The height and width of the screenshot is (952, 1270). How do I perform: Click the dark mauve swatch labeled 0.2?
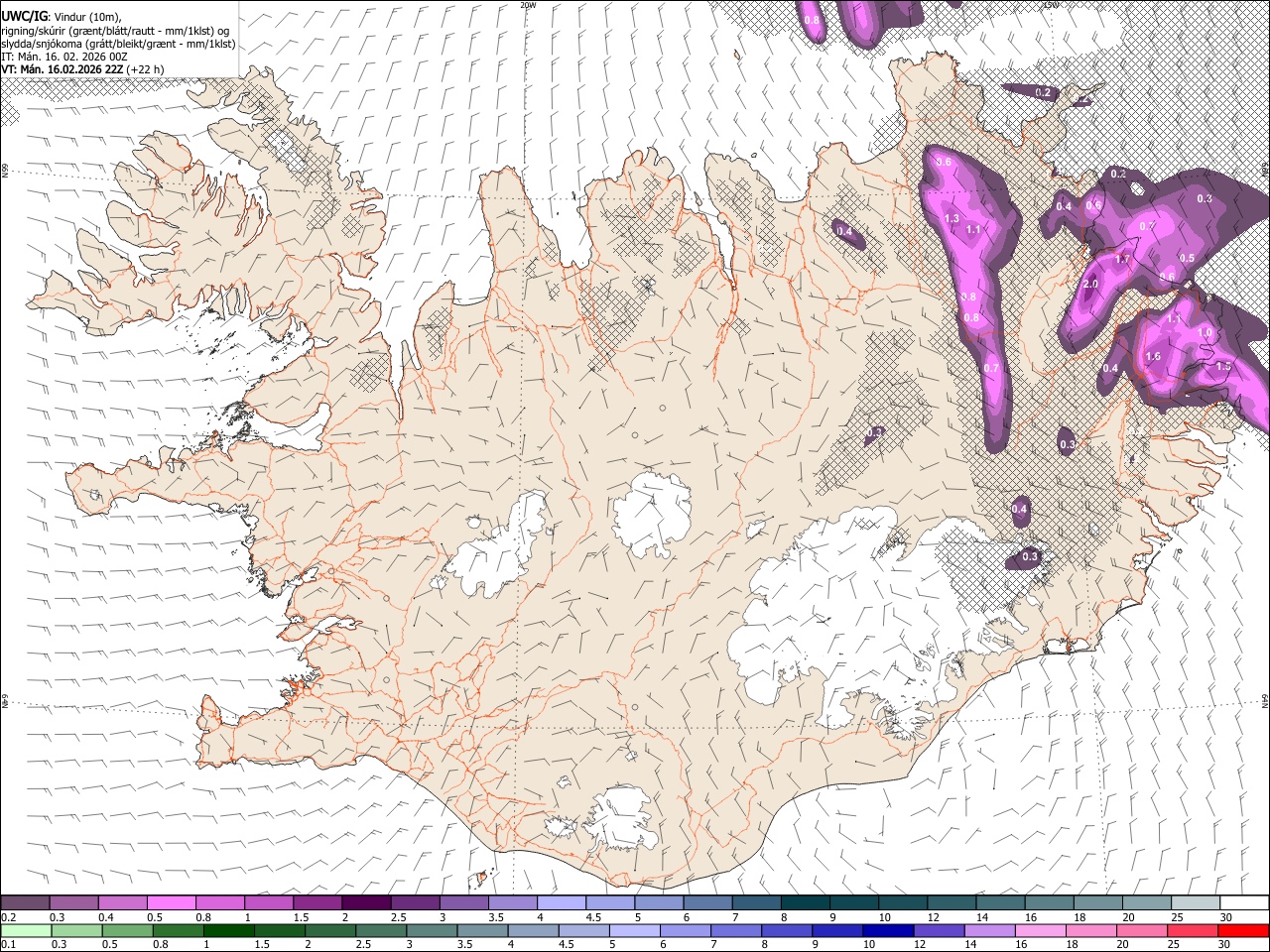click(x=25, y=902)
